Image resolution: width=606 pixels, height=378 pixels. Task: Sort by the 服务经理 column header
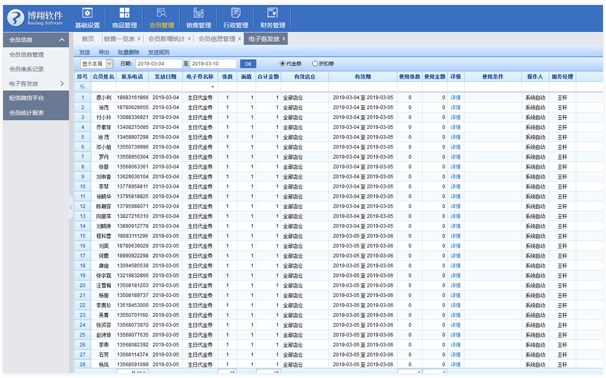[562, 77]
